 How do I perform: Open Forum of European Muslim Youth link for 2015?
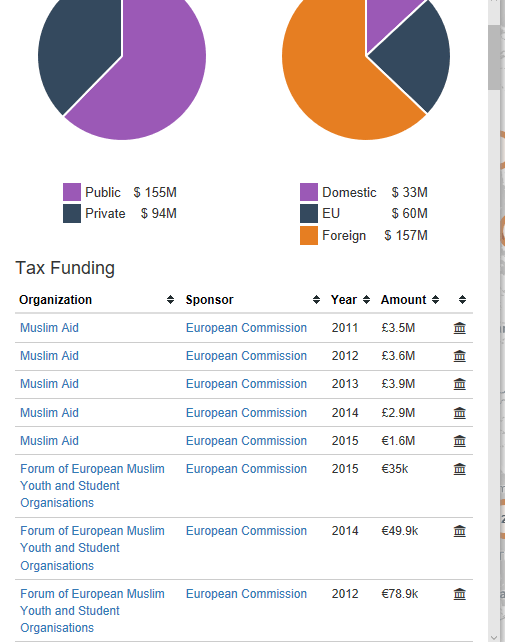[x=92, y=486]
